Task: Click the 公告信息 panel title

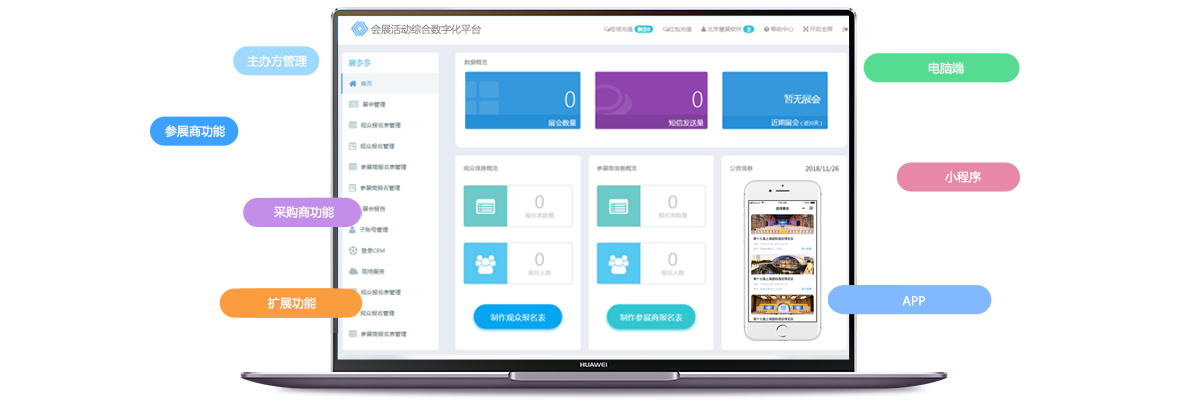Action: pyautogui.click(x=741, y=168)
